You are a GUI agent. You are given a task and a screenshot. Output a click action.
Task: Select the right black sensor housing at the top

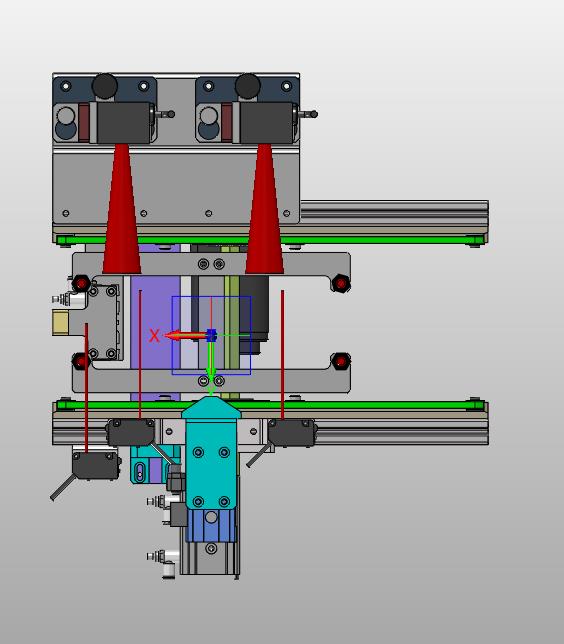tap(265, 122)
